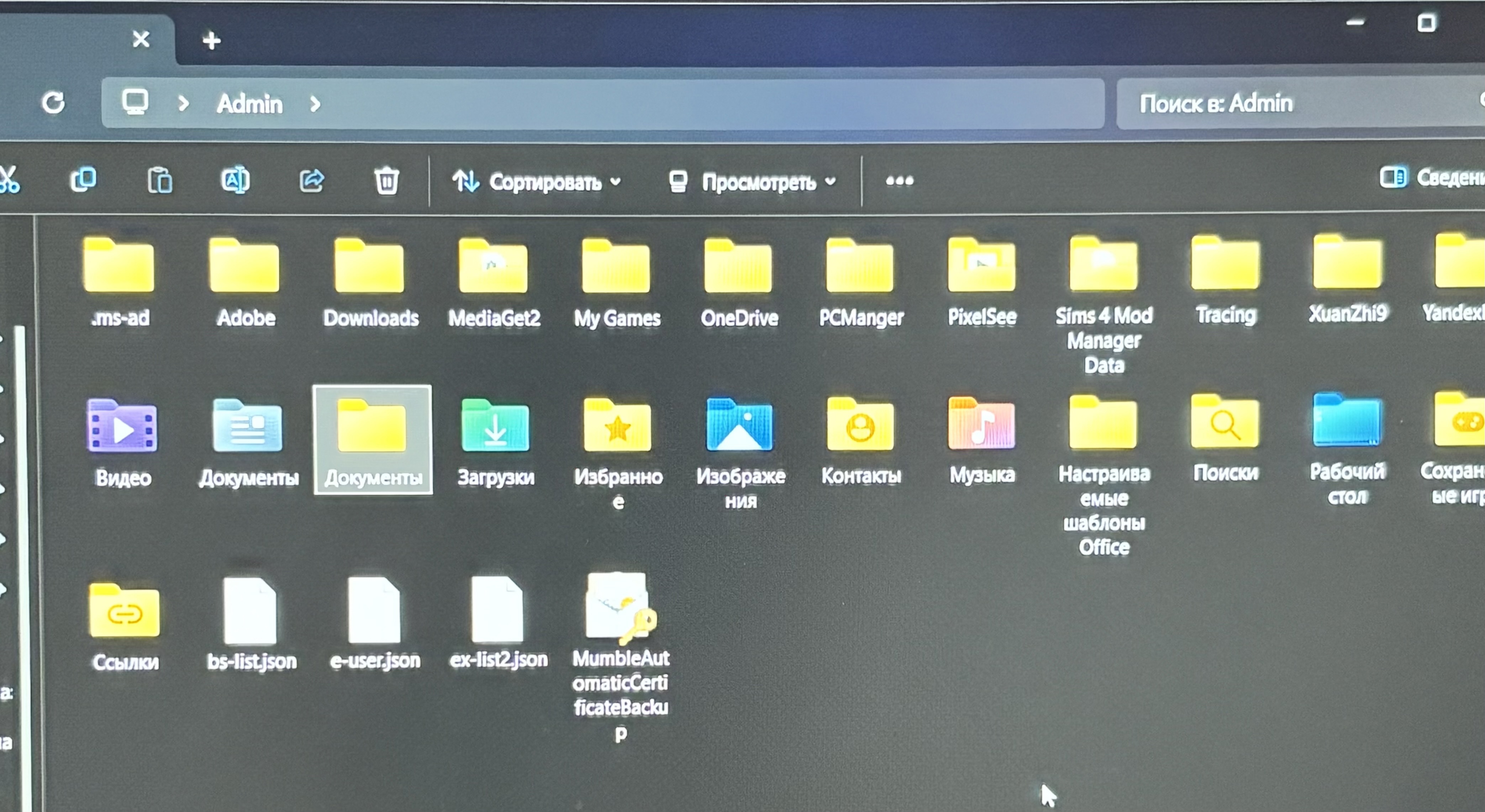1485x812 pixels.
Task: Click the Cut scissors icon in the toolbar
Action: coord(9,180)
